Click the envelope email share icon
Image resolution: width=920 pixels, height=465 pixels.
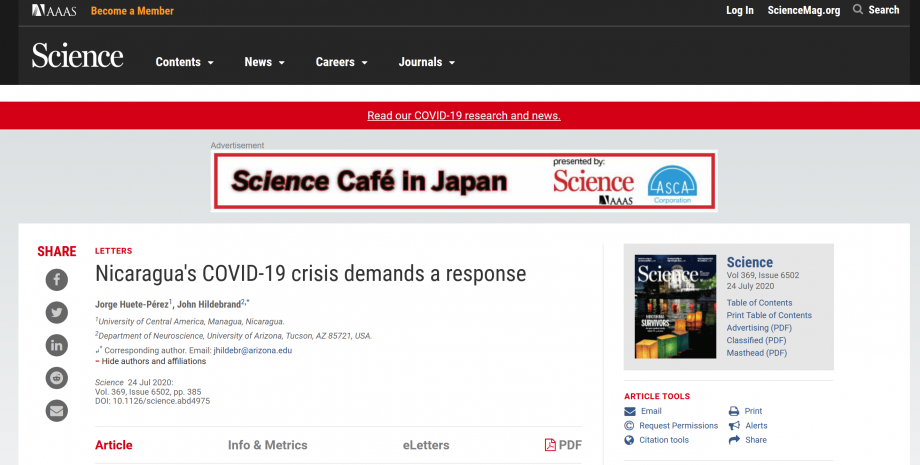coord(57,410)
